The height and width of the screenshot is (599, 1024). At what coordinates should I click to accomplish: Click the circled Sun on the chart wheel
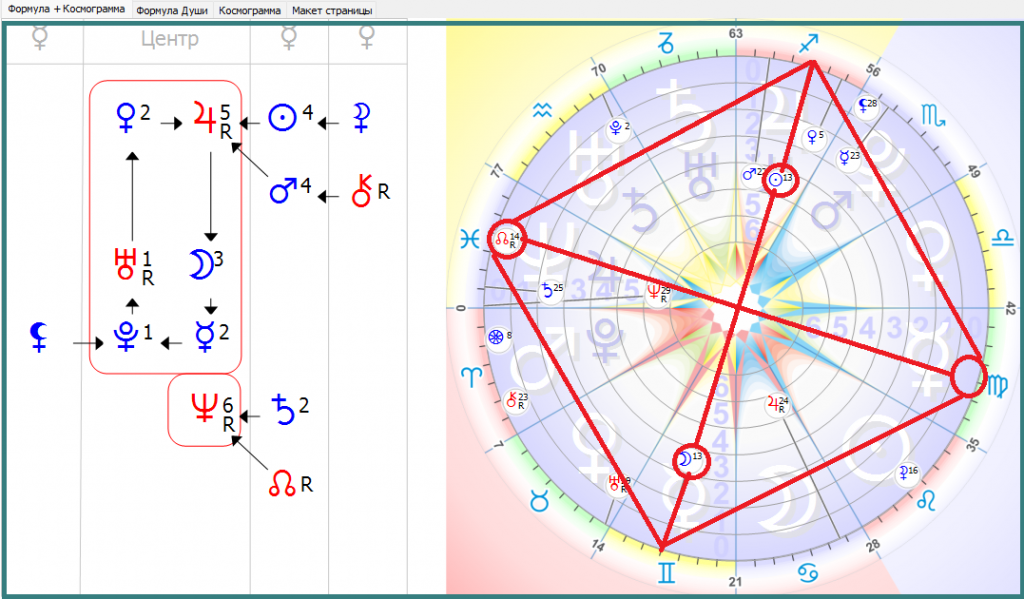(x=780, y=181)
